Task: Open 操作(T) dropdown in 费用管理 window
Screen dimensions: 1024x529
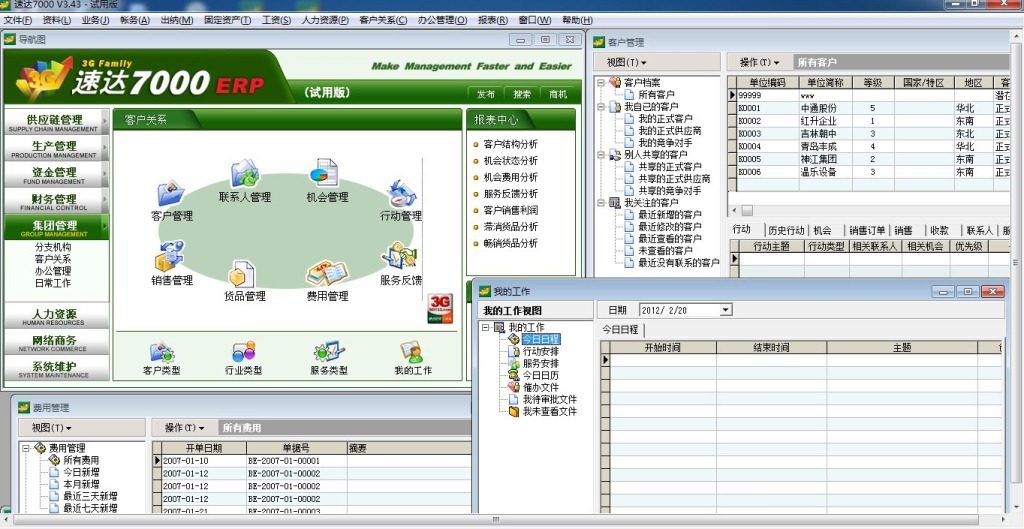Action: click(184, 428)
